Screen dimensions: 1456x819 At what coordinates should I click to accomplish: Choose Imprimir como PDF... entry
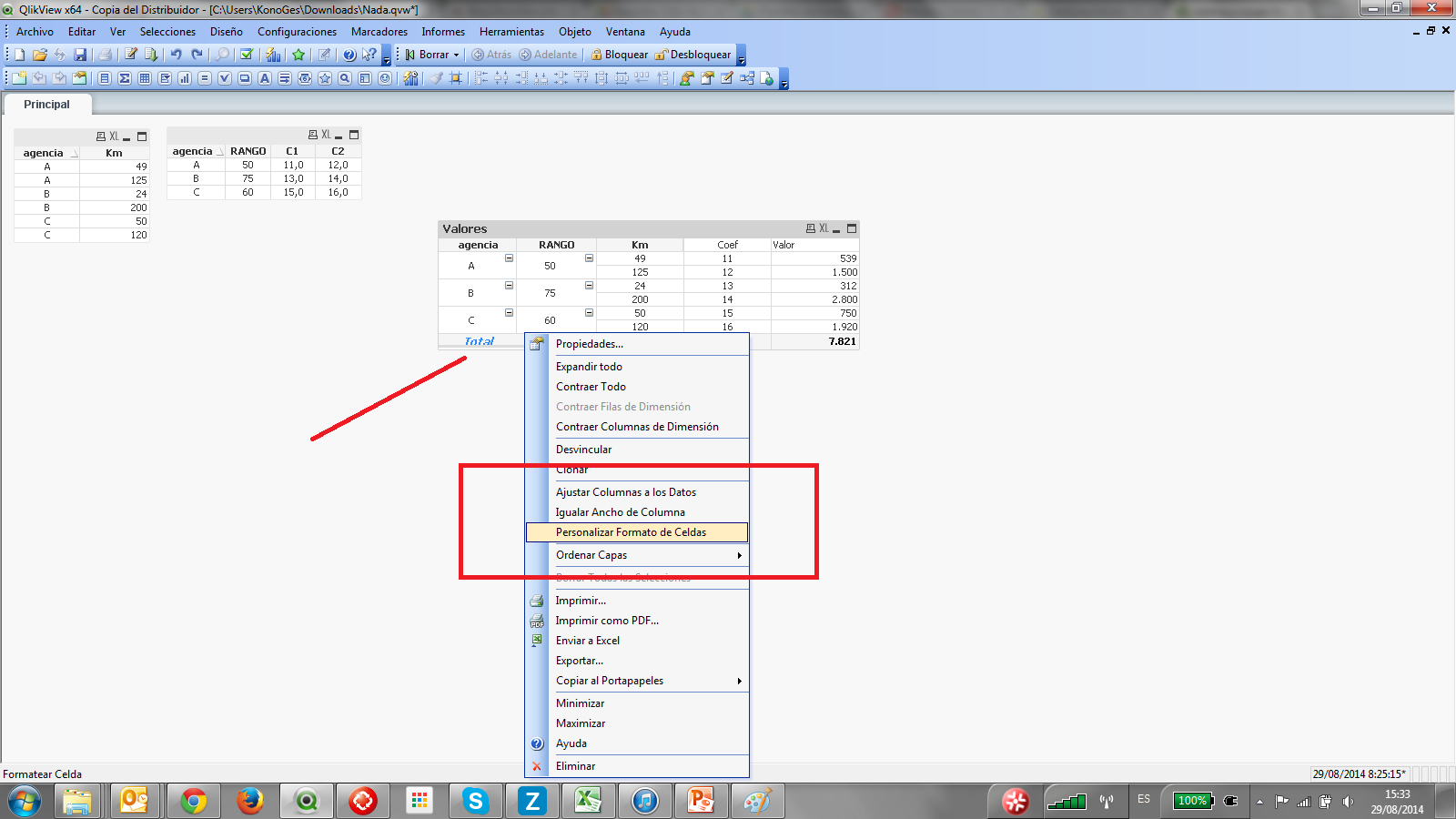(x=637, y=621)
